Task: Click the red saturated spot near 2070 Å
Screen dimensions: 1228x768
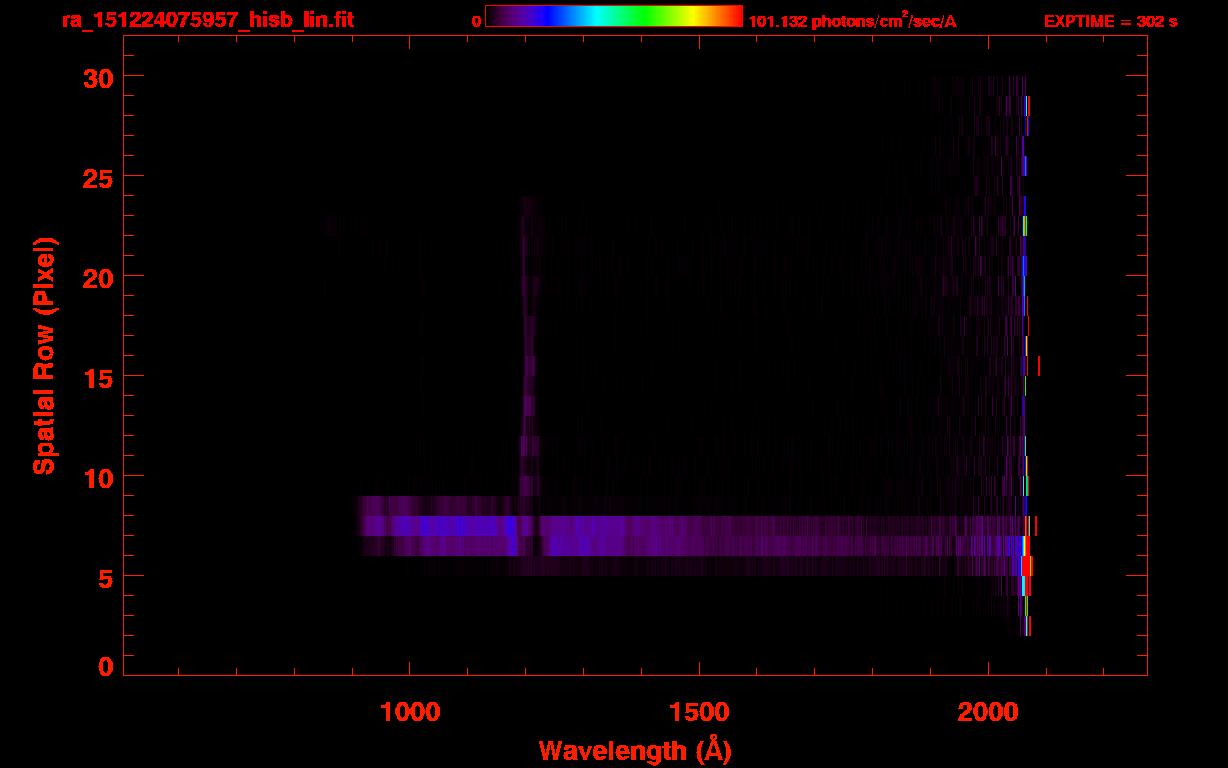Action: coord(1025,566)
